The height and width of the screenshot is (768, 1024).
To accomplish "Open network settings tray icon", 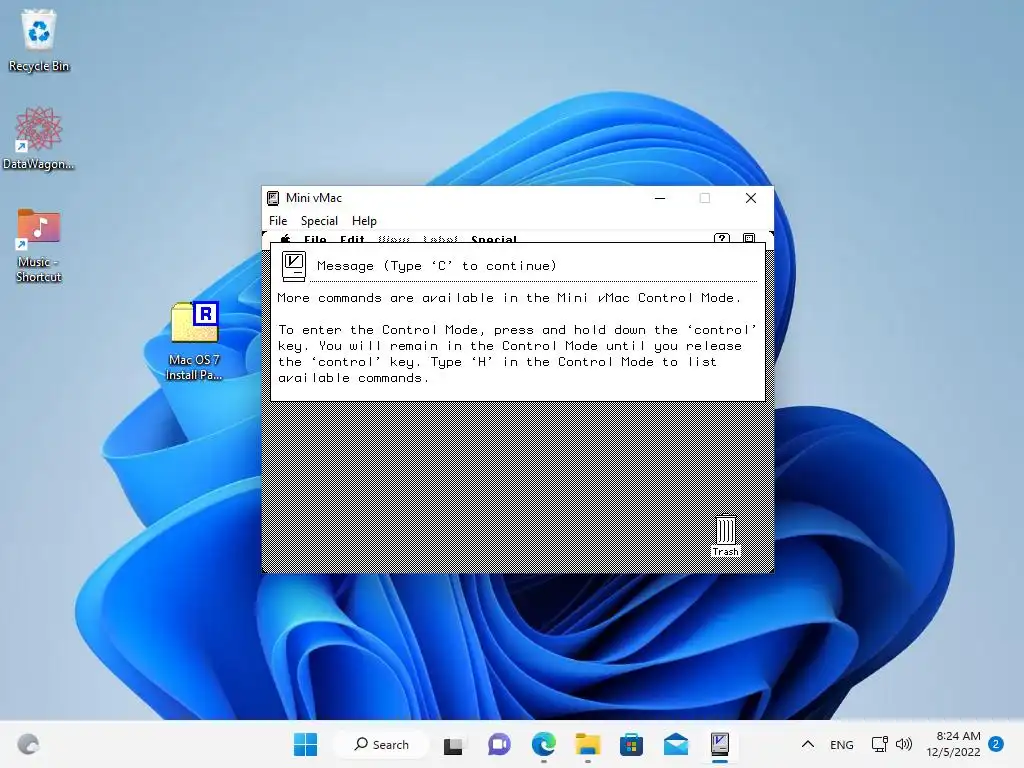I will (880, 744).
